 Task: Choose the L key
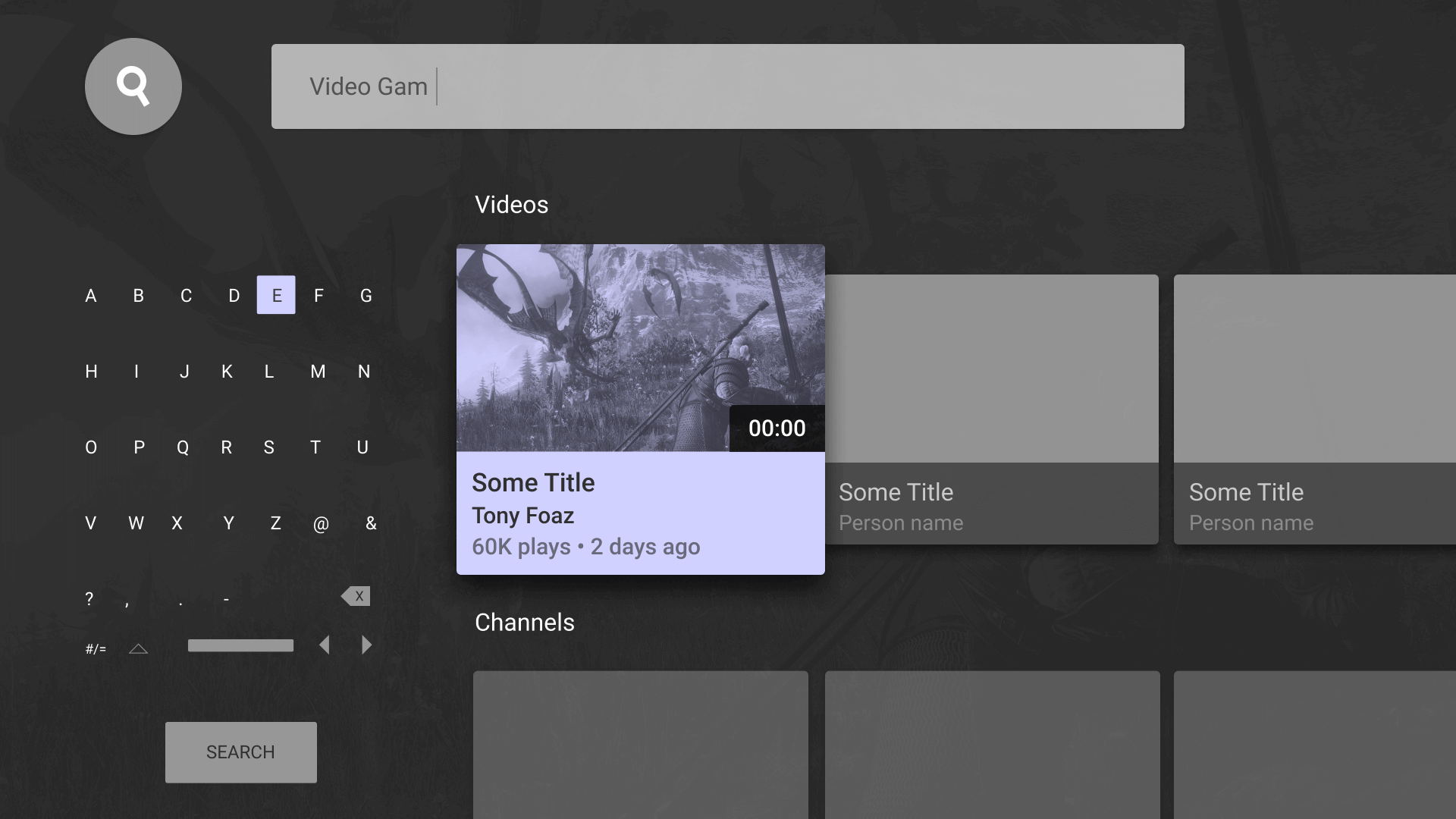pyautogui.click(x=269, y=372)
